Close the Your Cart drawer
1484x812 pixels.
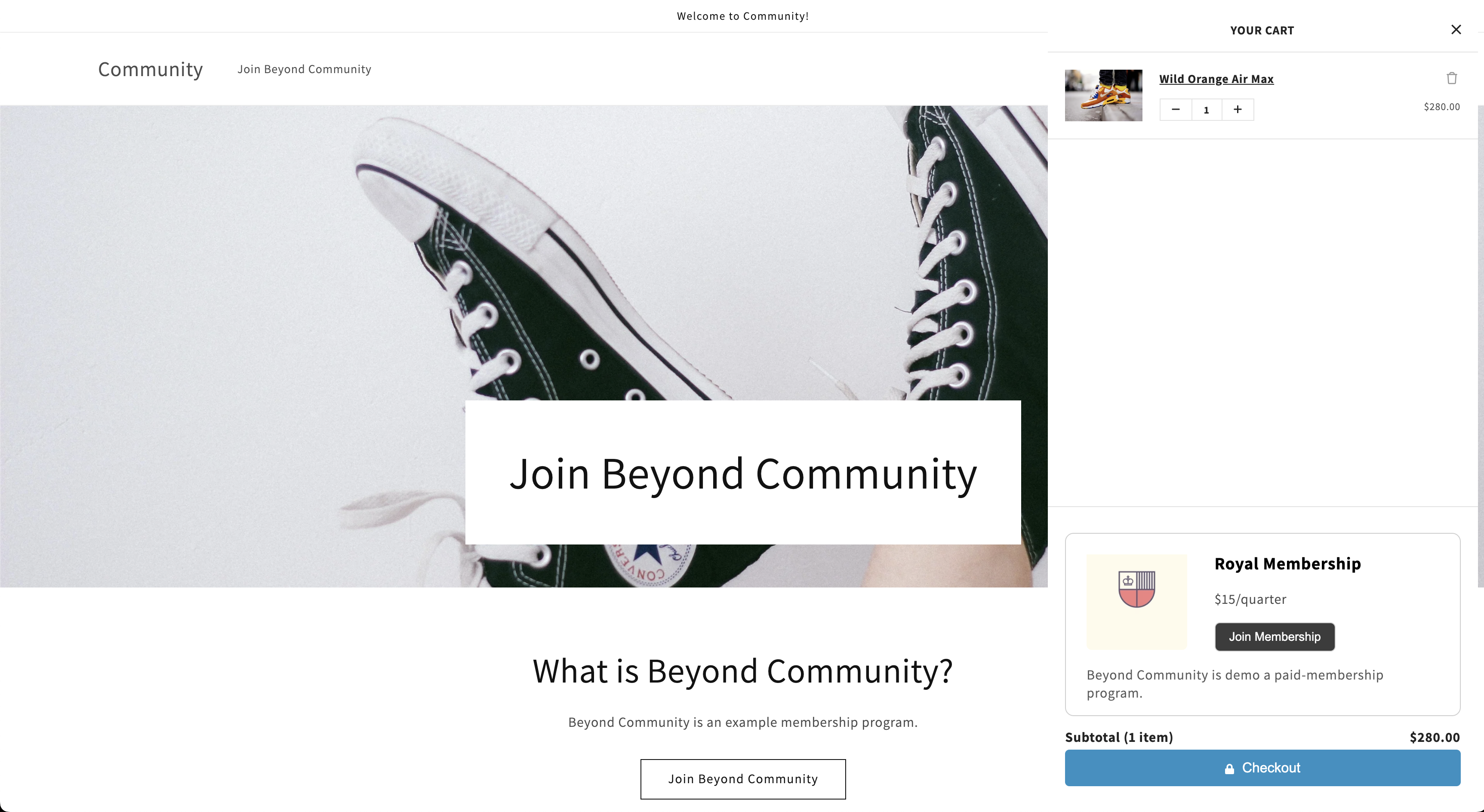coord(1456,29)
